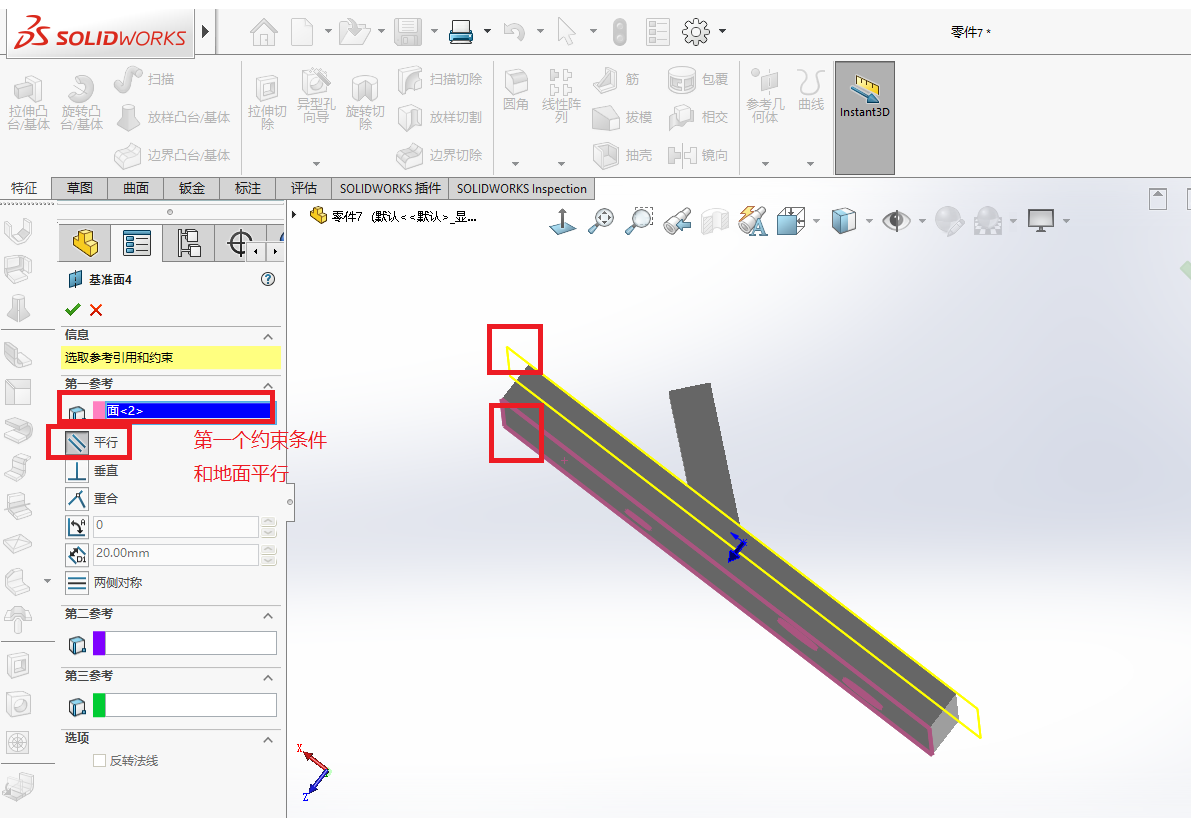This screenshot has width=1191, height=818.
Task: Collapse 第二参考 section
Action: (268, 615)
